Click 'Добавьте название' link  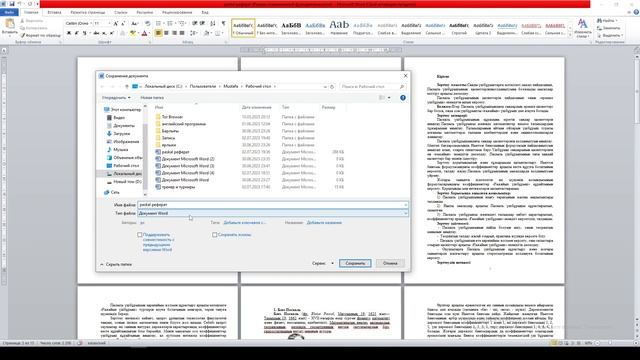(324, 223)
